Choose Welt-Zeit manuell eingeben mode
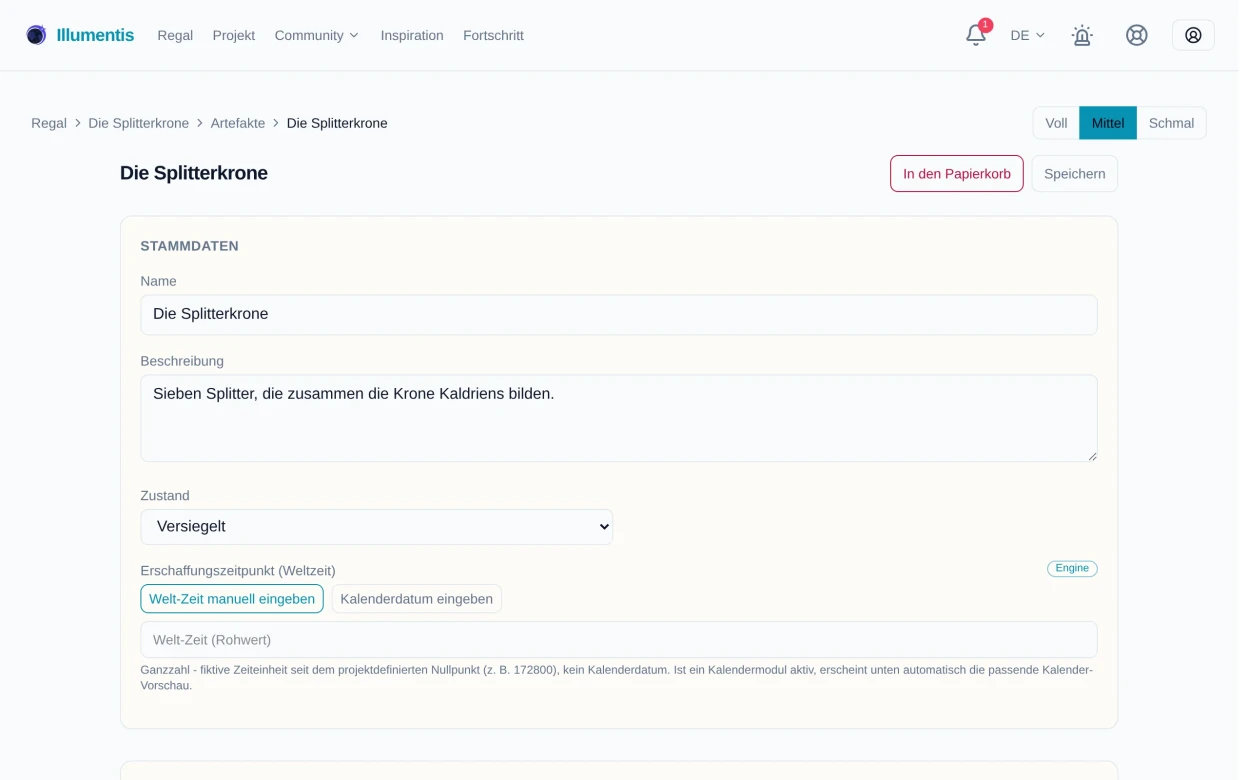Screen dimensions: 1248x780 coord(232,599)
